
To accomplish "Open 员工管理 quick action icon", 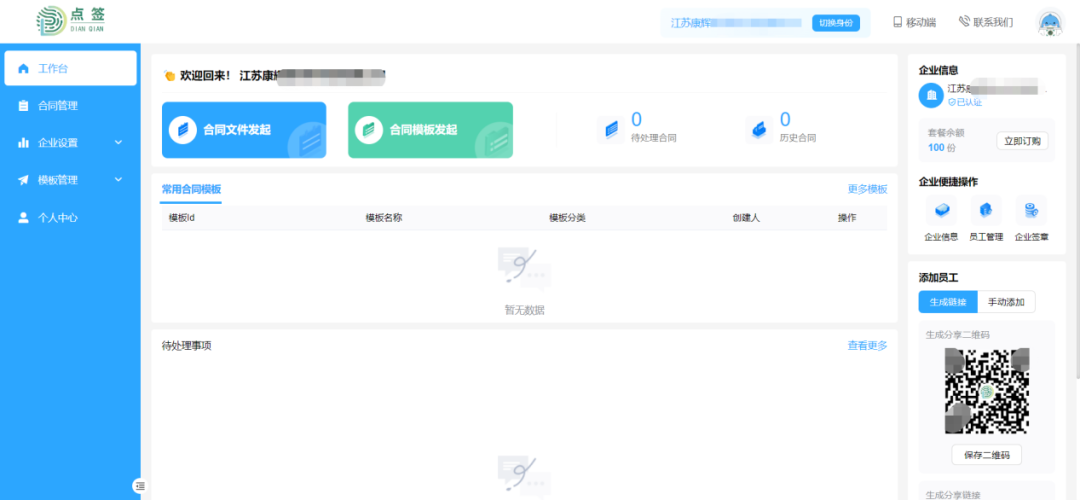I will click(985, 210).
